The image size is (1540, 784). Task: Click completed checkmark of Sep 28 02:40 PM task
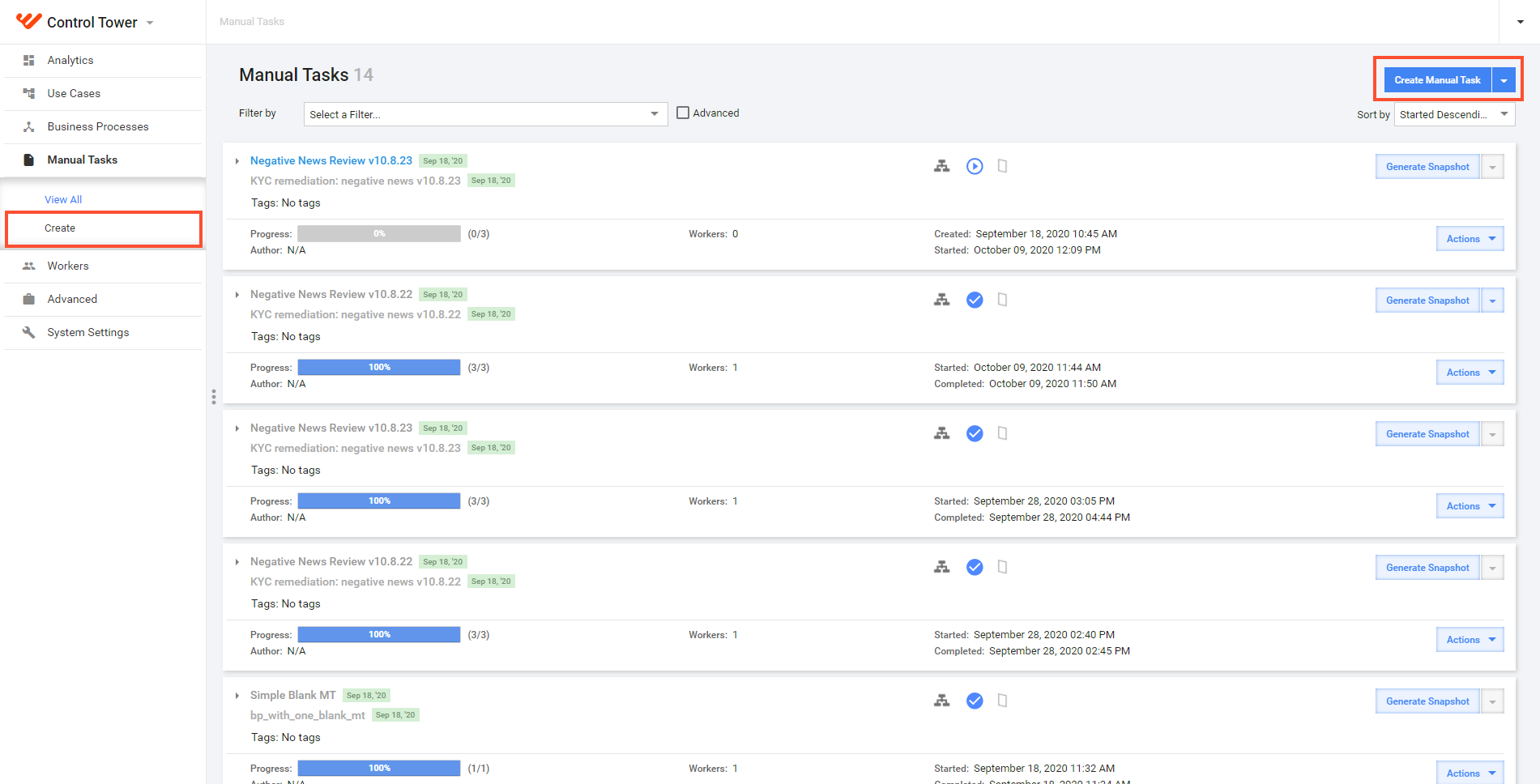[975, 567]
